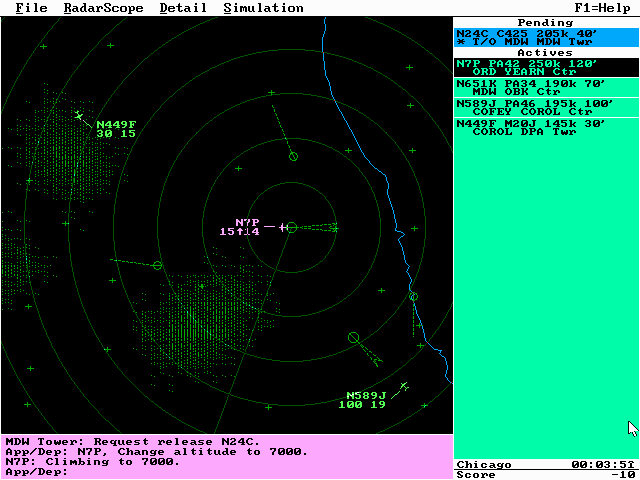Click the airport circle on the lake shoreline

click(413, 296)
